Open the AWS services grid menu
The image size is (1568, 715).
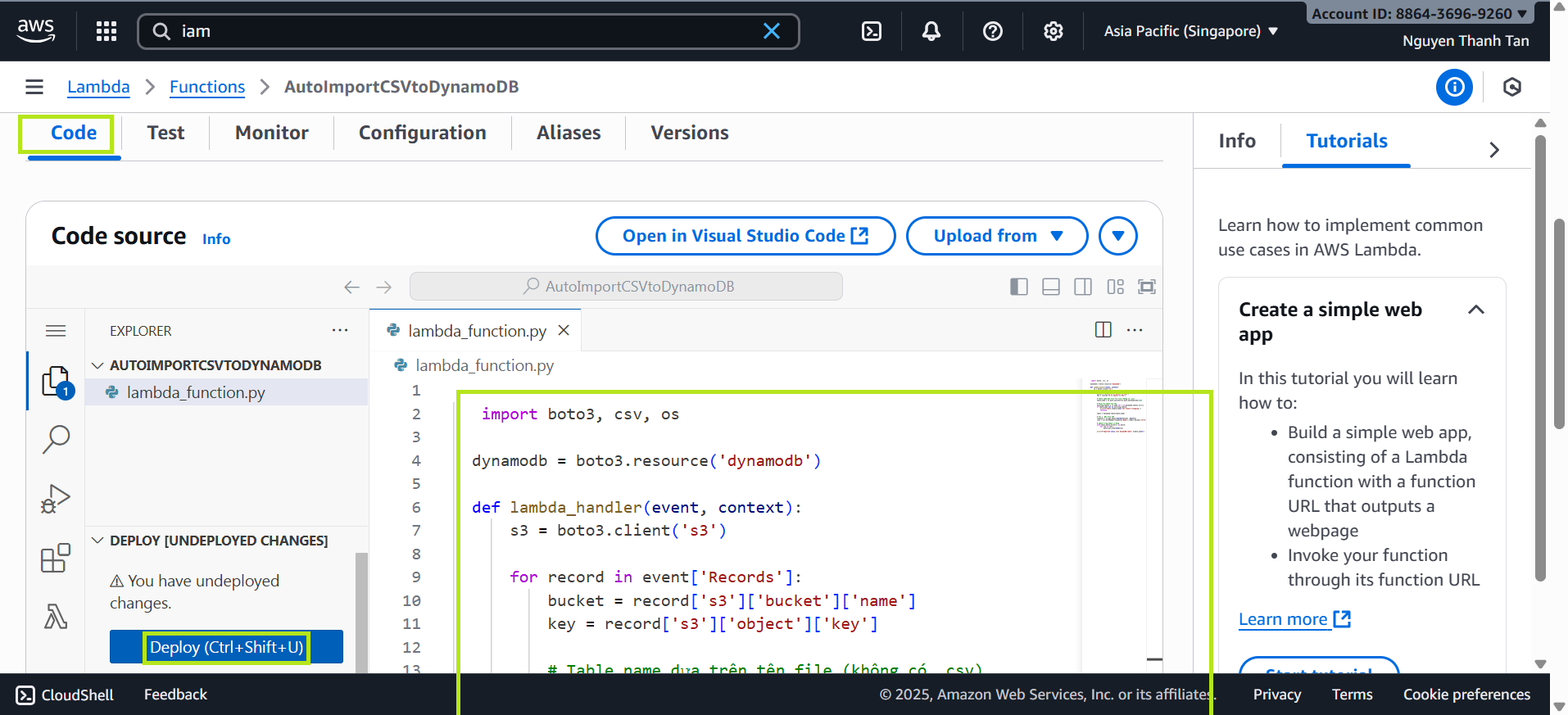(106, 31)
